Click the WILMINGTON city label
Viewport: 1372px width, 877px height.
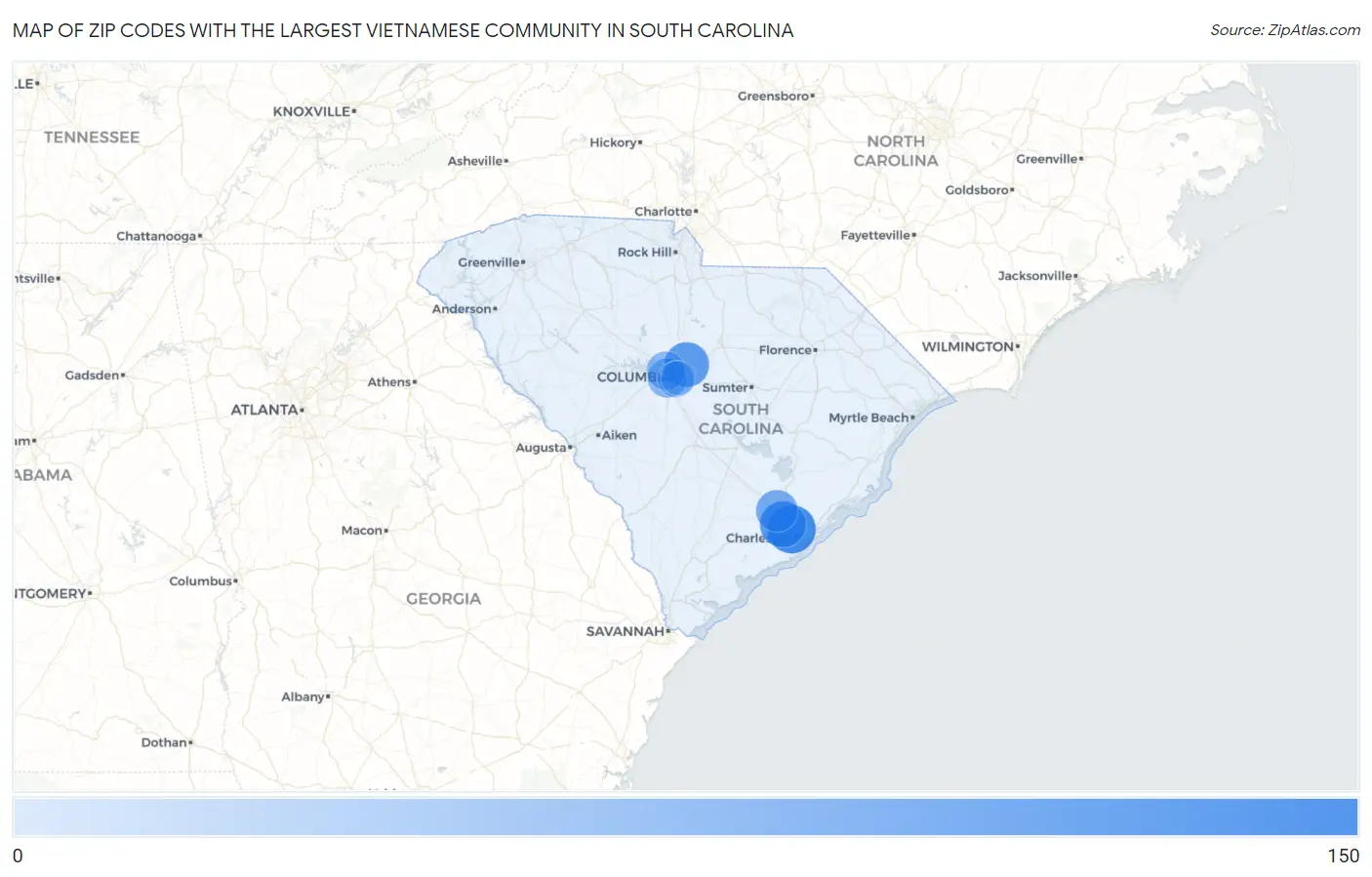[x=968, y=346]
